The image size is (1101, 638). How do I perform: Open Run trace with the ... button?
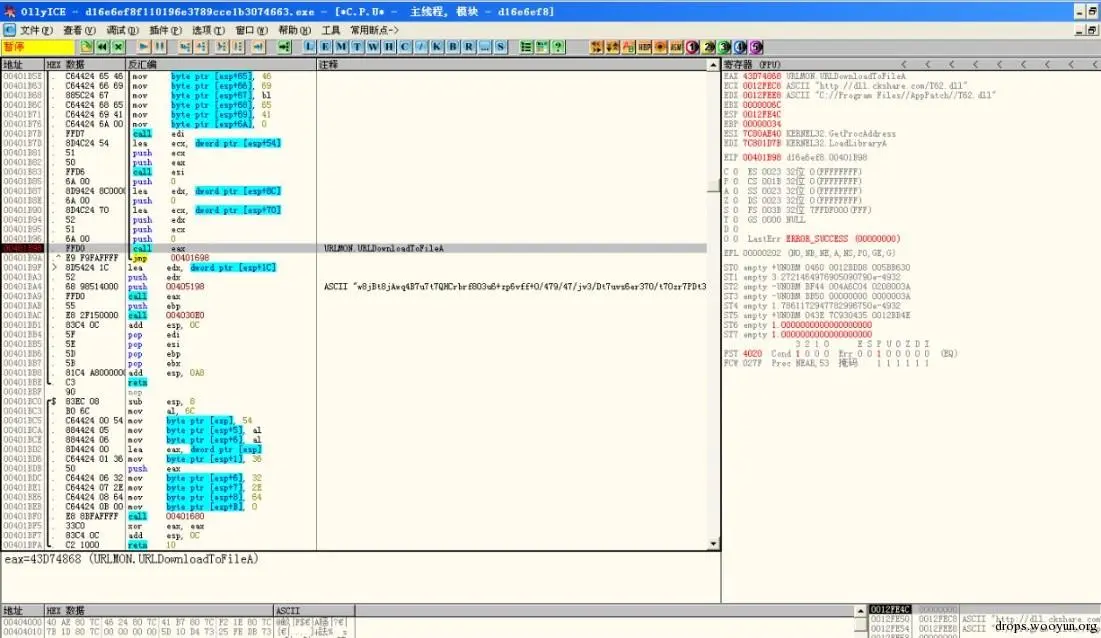(x=484, y=47)
